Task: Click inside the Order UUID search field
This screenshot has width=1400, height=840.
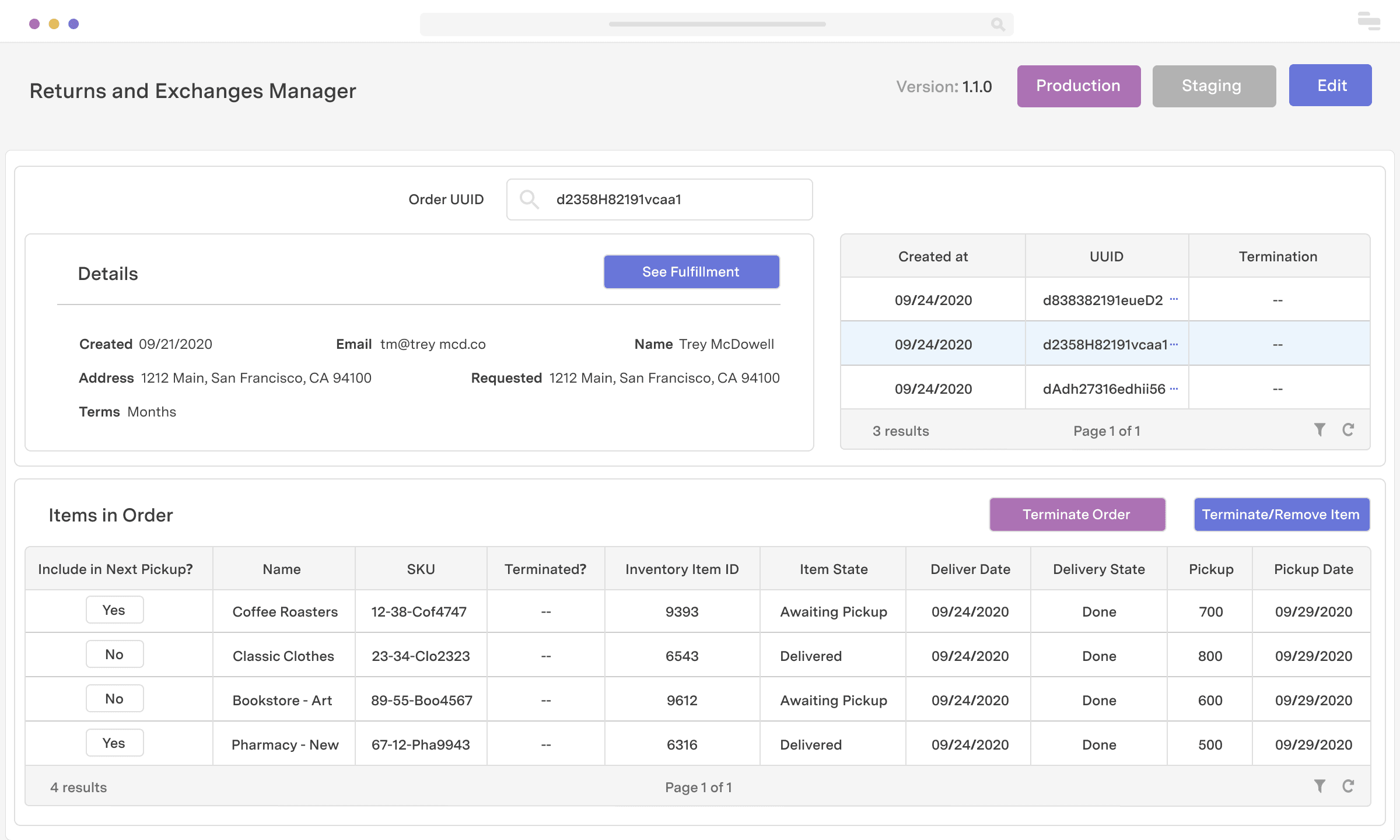Action: (x=659, y=199)
